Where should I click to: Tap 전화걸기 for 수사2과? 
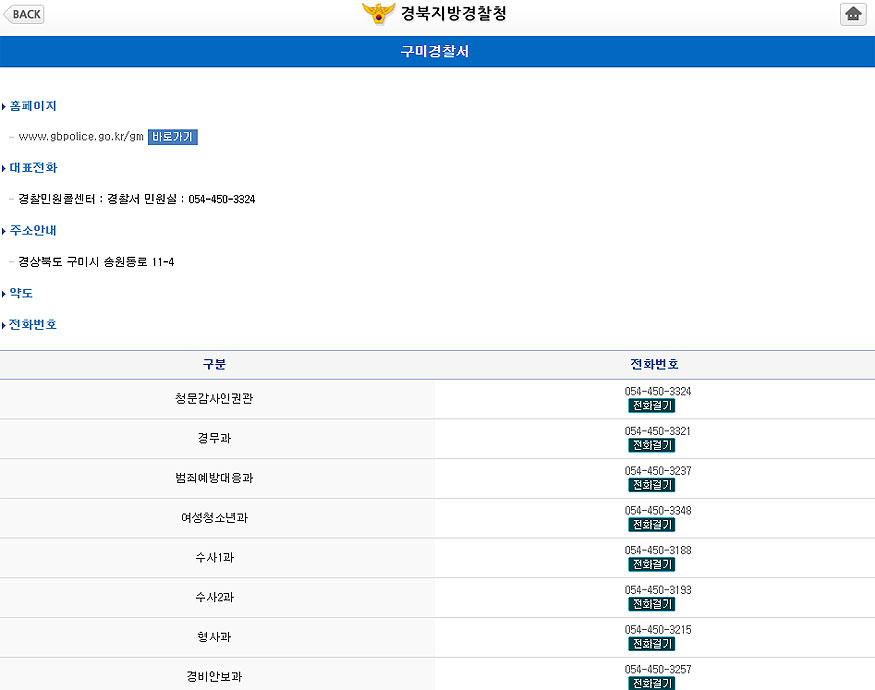651,604
